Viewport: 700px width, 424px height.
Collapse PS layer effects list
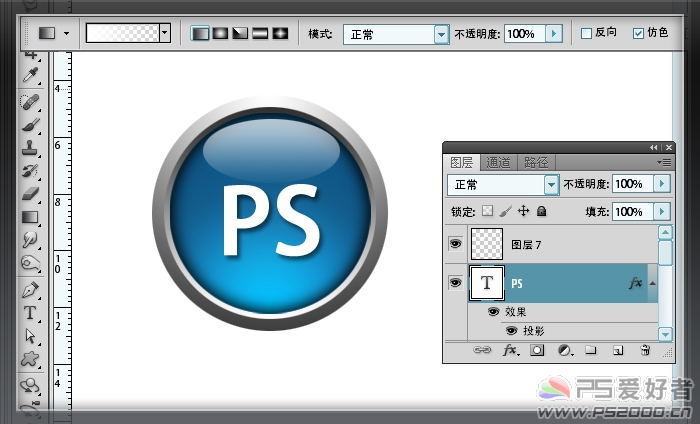coord(652,283)
